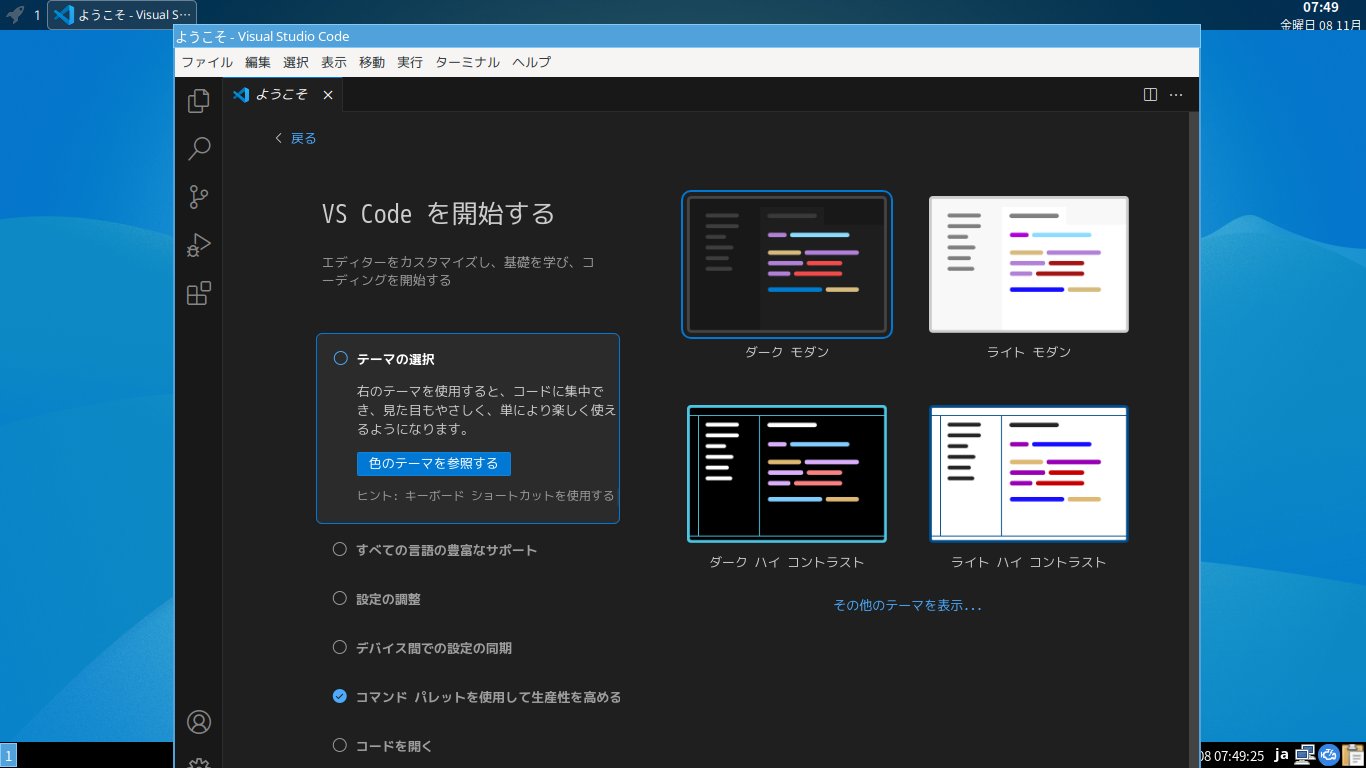Click the ja keyboard layout indicator
This screenshot has height=768, width=1366.
[x=1281, y=755]
